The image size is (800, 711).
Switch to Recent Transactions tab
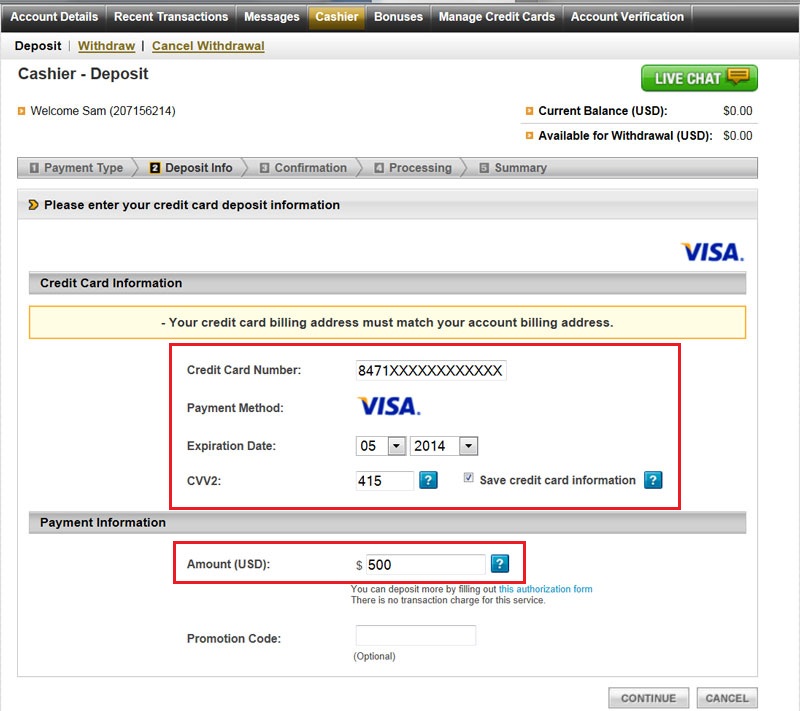(x=171, y=17)
